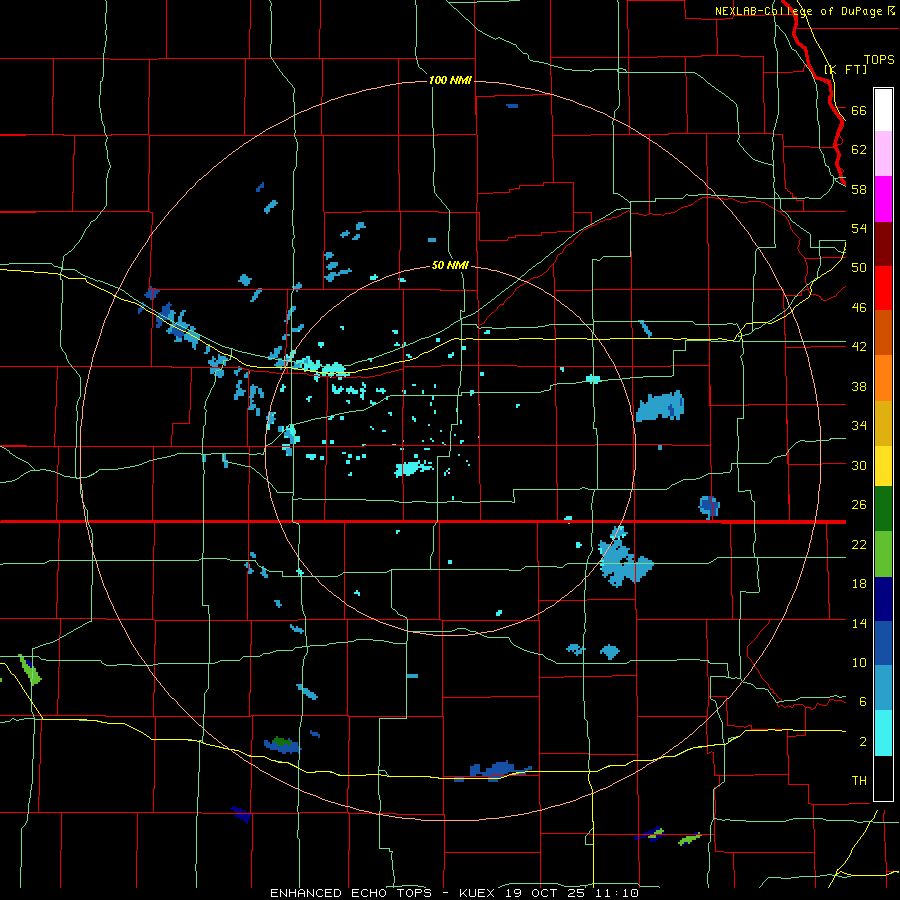Click the dark red legend swatch
Screen dimensions: 900x900
click(883, 243)
